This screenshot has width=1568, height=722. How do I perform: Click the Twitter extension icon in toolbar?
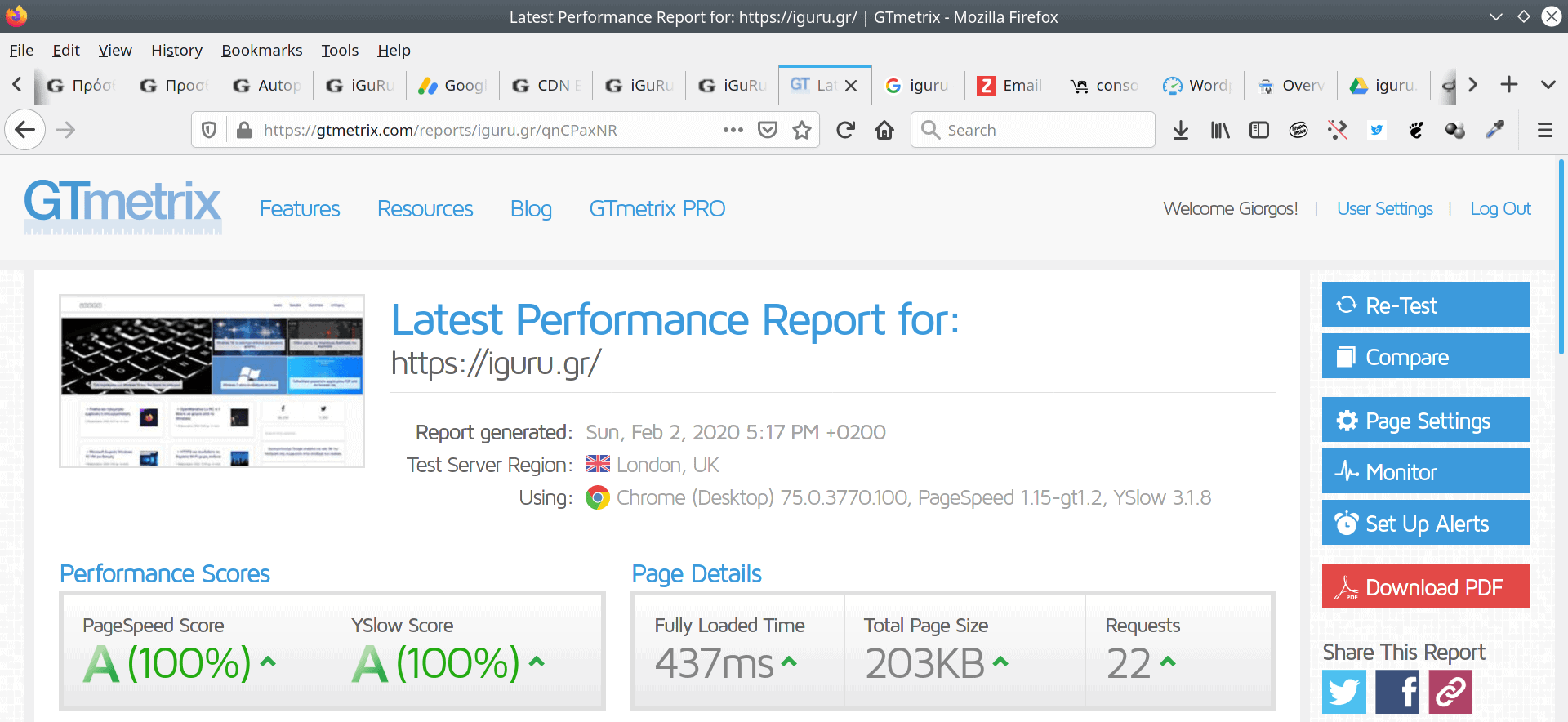1377,130
